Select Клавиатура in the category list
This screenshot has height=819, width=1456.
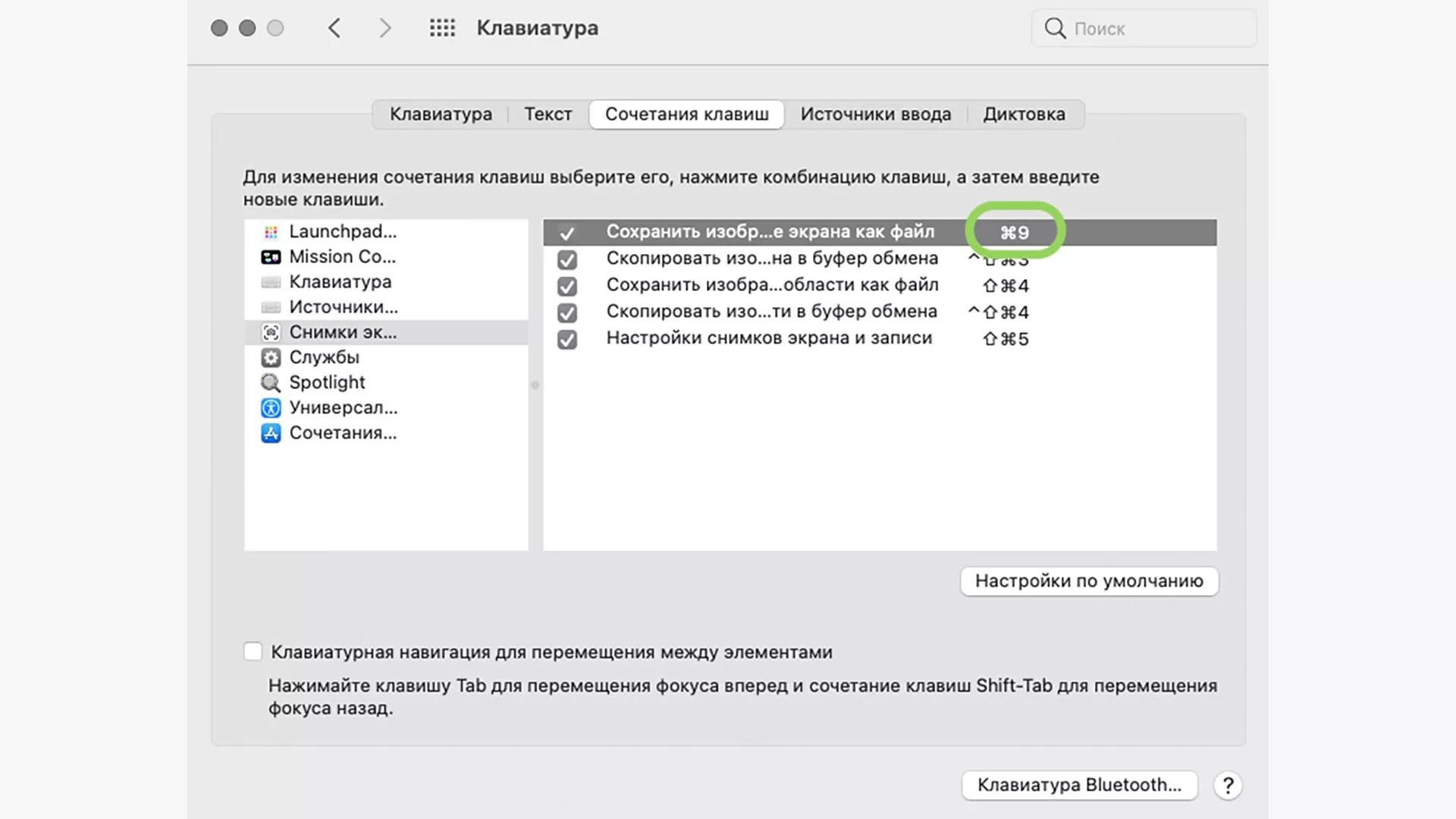pyautogui.click(x=386, y=282)
